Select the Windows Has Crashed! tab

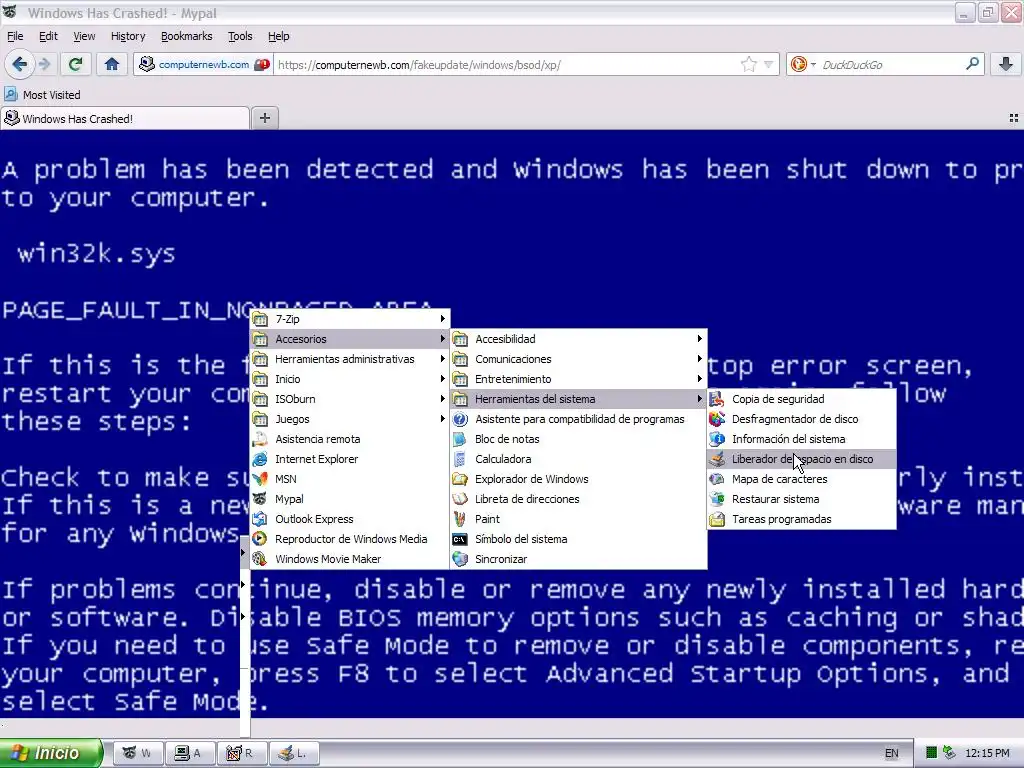[125, 118]
